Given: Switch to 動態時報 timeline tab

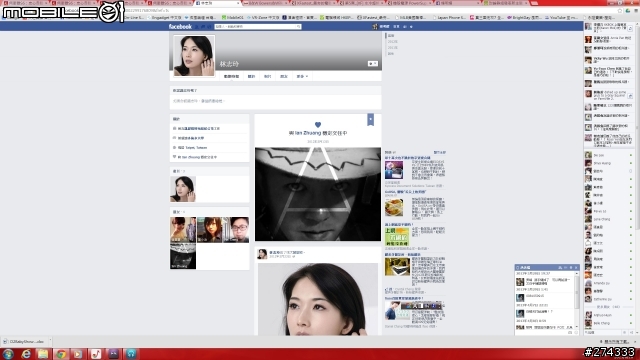Looking at the screenshot, I should (231, 76).
